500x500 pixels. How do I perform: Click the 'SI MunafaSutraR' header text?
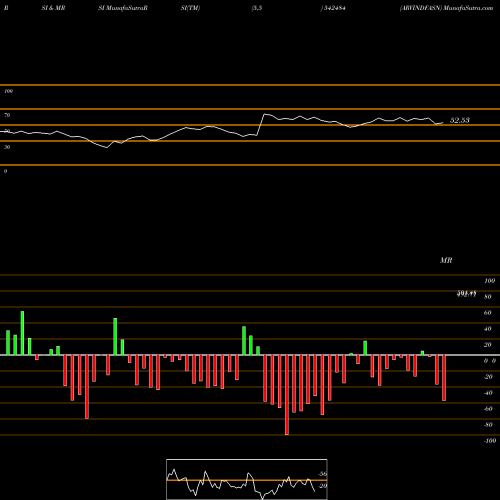point(123,8)
